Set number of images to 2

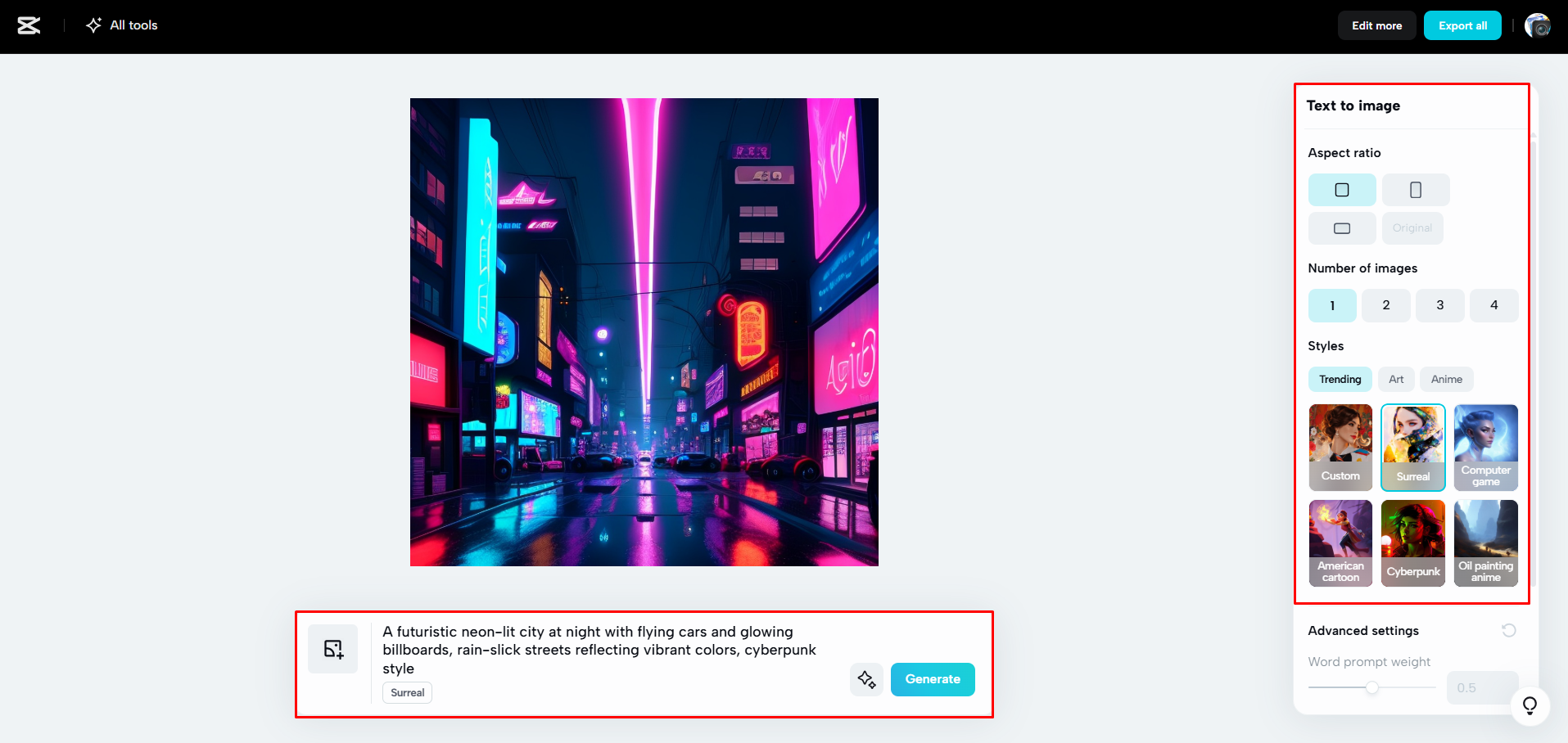pyautogui.click(x=1385, y=304)
